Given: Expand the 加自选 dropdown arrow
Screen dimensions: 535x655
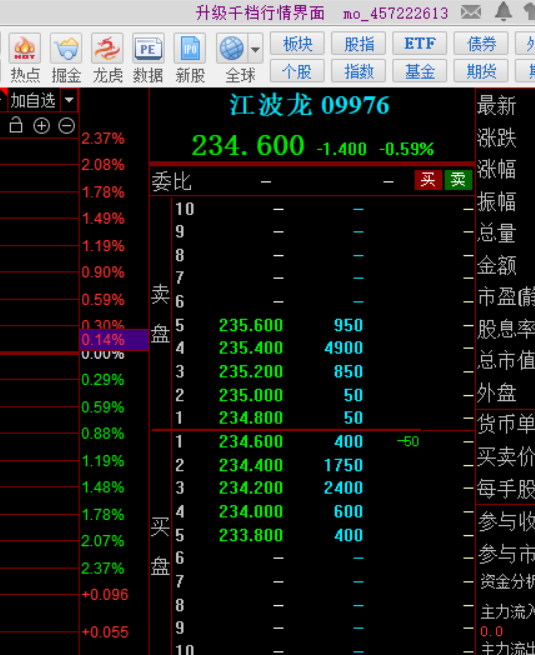Looking at the screenshot, I should click(x=69, y=100).
